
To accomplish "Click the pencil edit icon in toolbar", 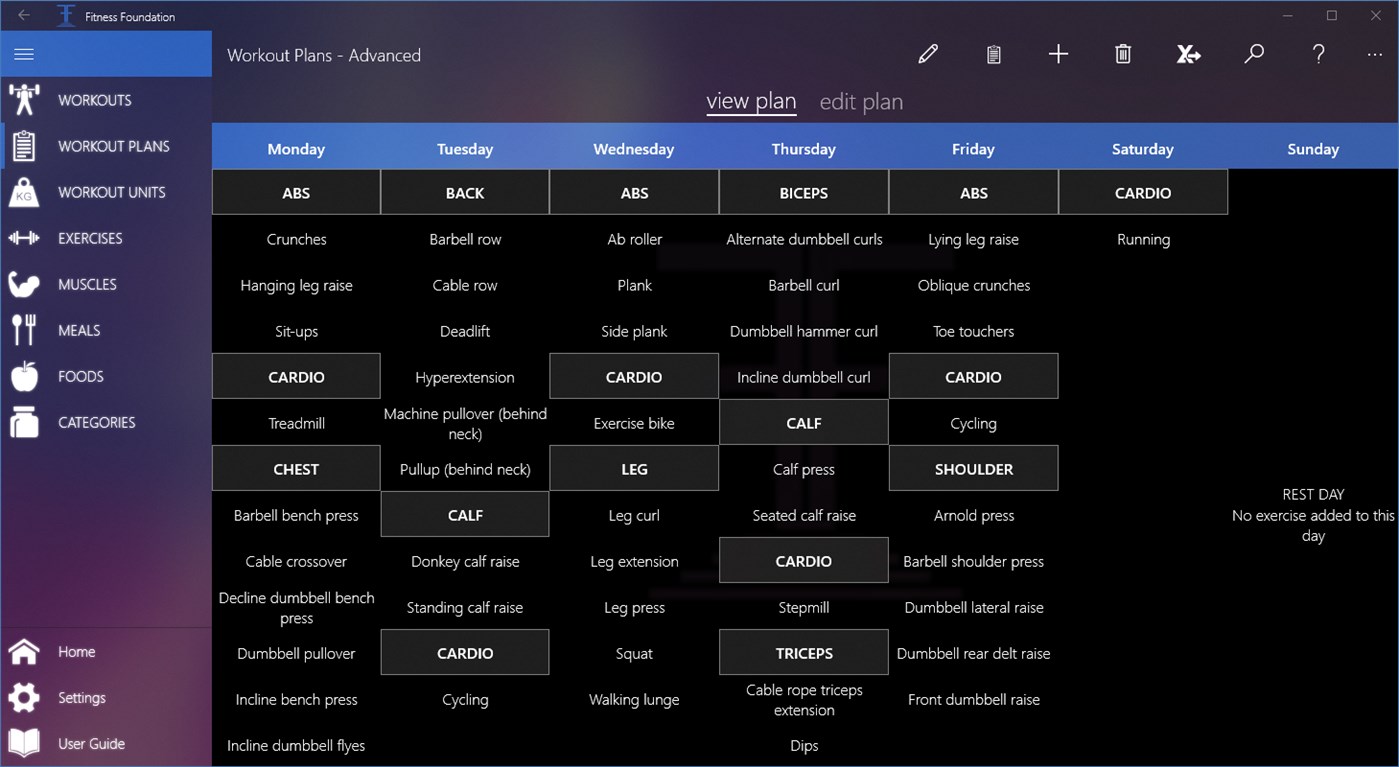I will [928, 54].
